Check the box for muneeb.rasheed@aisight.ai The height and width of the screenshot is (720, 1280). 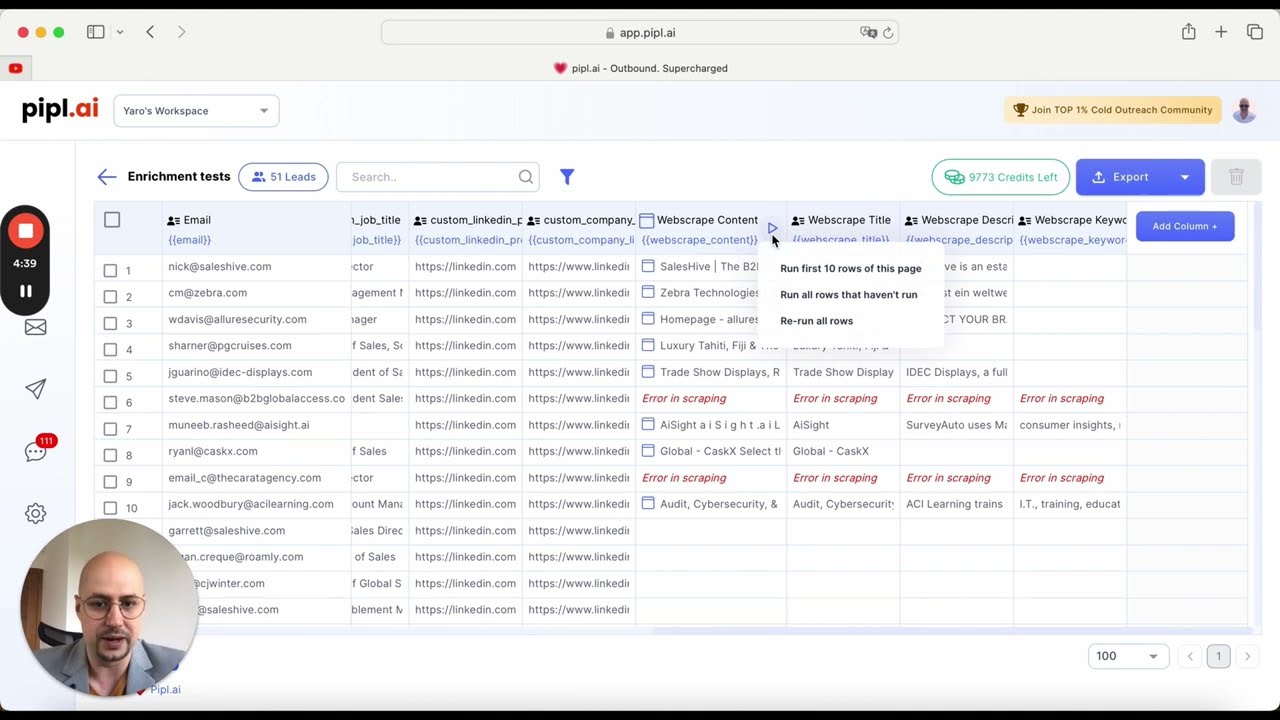click(x=110, y=429)
